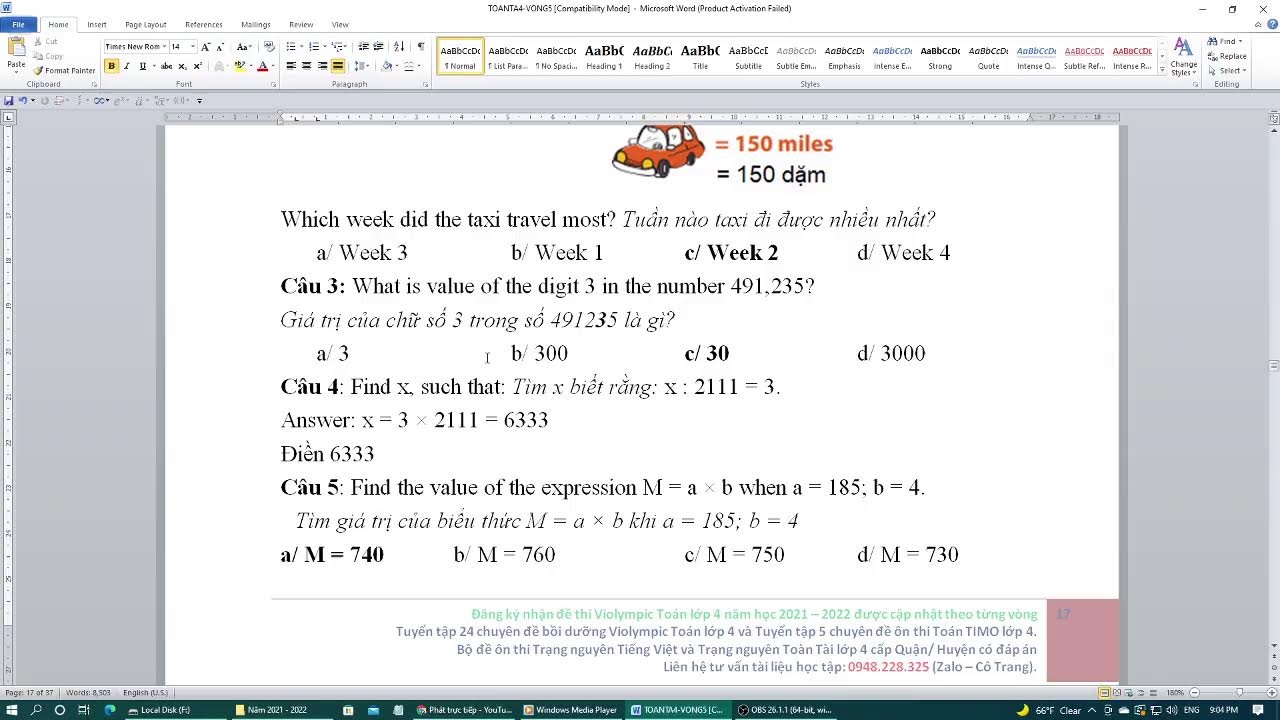Switch to References tab
The image size is (1280, 720).
pyautogui.click(x=204, y=24)
